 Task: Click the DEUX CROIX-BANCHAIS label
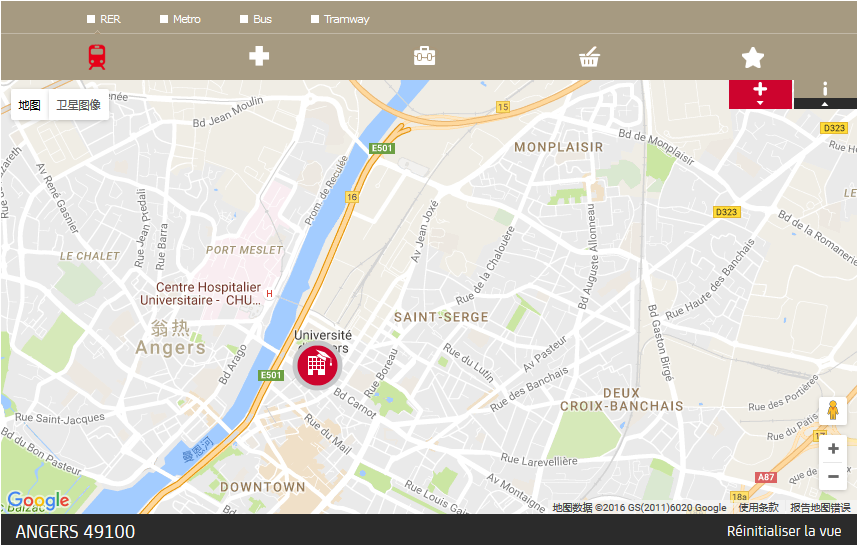(622, 399)
